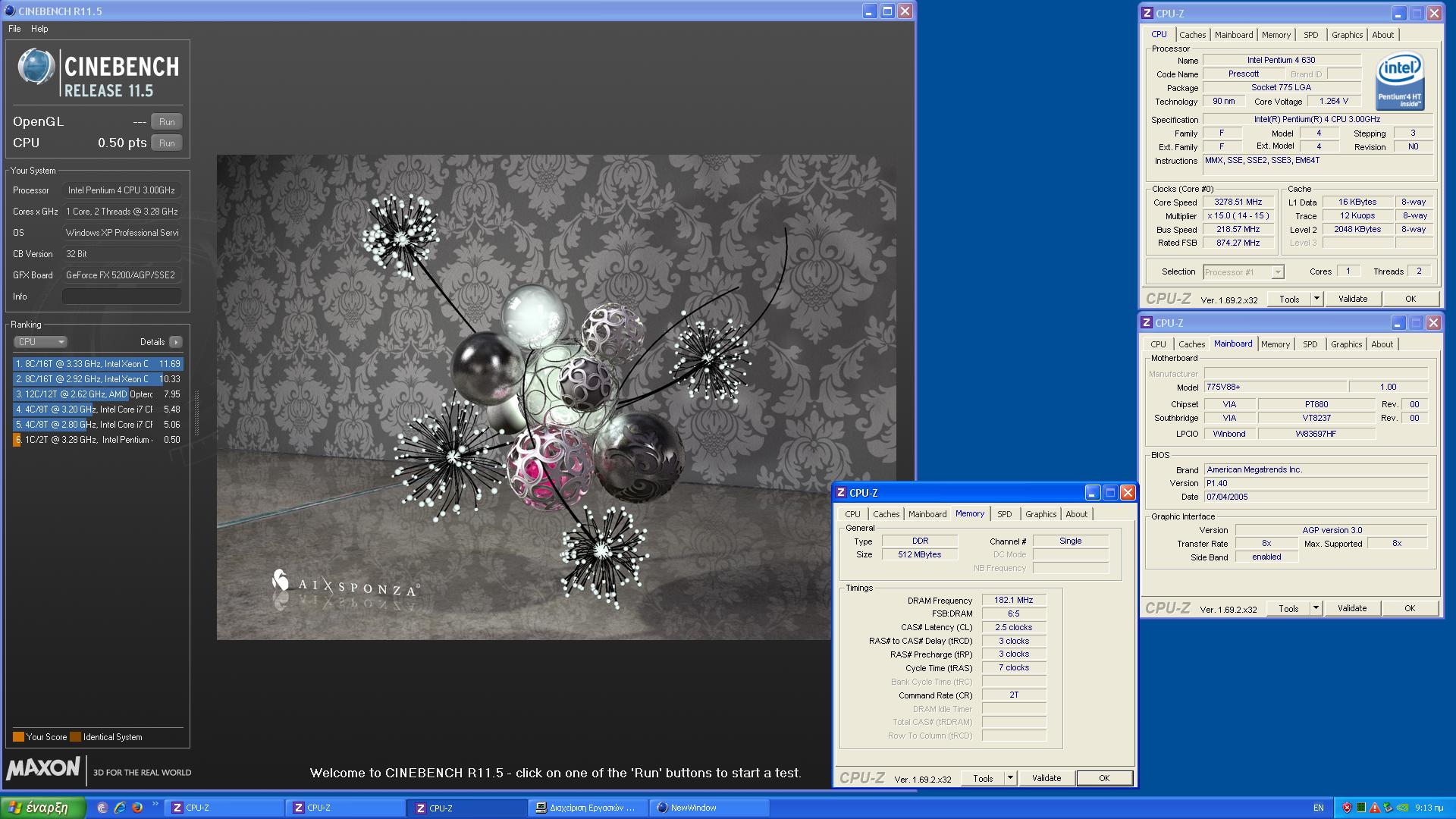Image resolution: width=1456 pixels, height=819 pixels.
Task: Run the CPU benchmark
Action: pos(167,143)
